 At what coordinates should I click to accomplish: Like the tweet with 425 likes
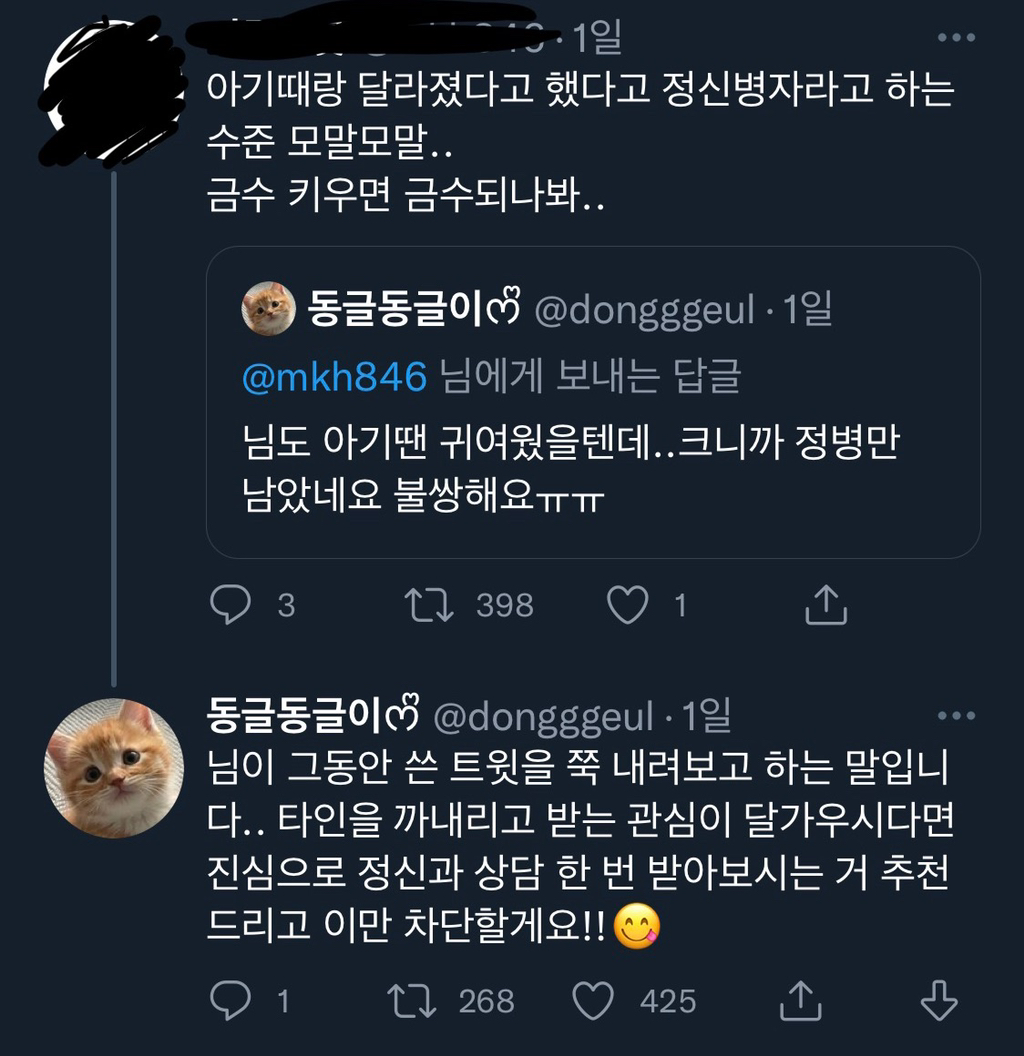pos(593,1001)
